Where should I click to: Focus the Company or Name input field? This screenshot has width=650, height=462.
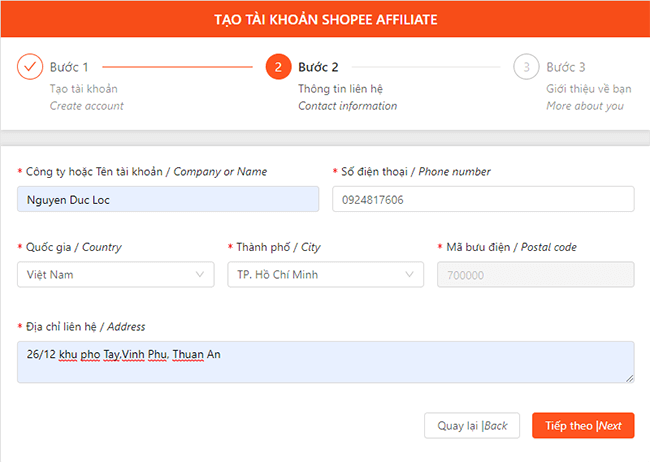(x=168, y=199)
